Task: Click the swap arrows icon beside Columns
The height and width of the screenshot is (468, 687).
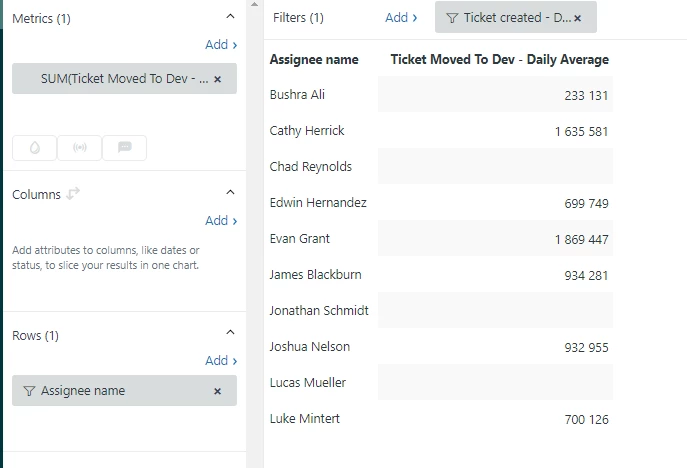Action: (x=73, y=194)
